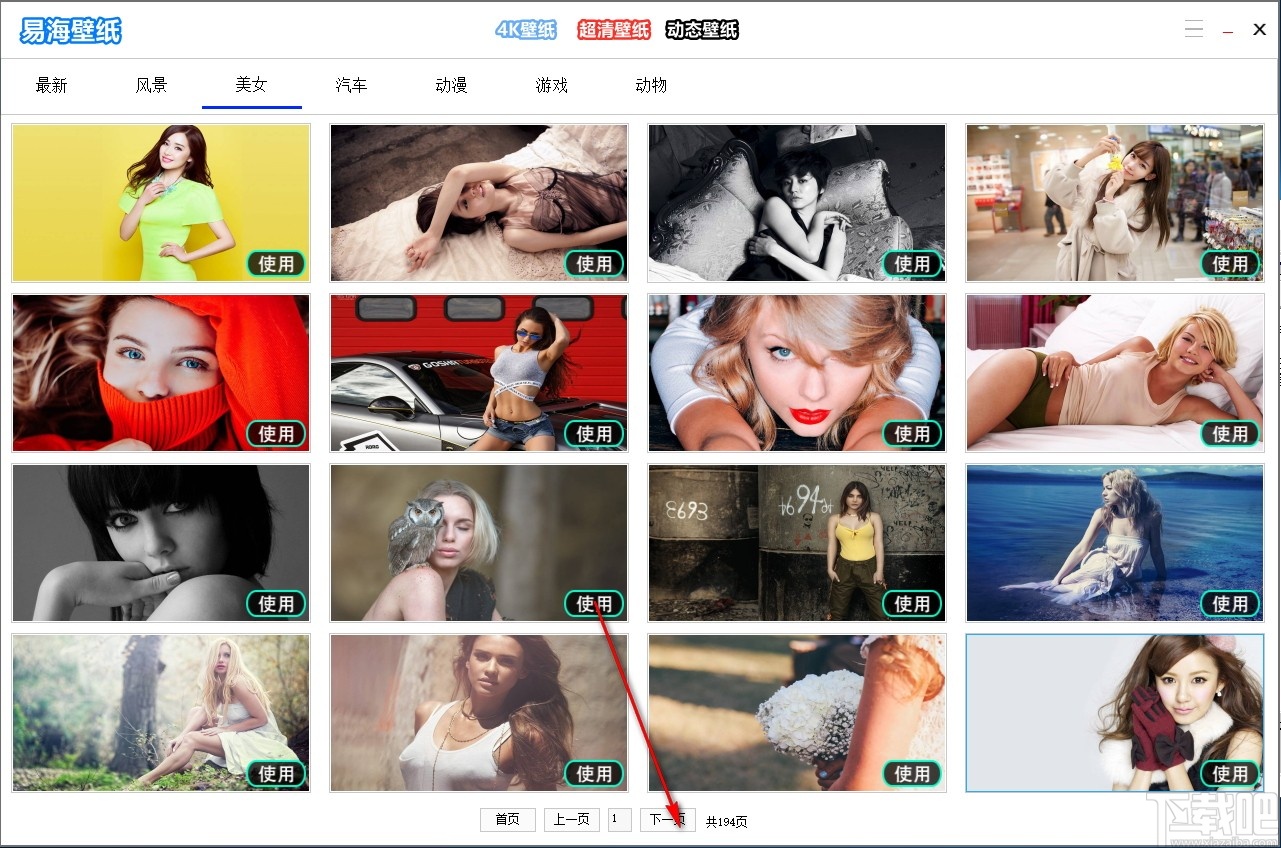Click the thumbnail of girl with red gloves
Viewport: 1281px width, 848px height.
tap(1114, 712)
